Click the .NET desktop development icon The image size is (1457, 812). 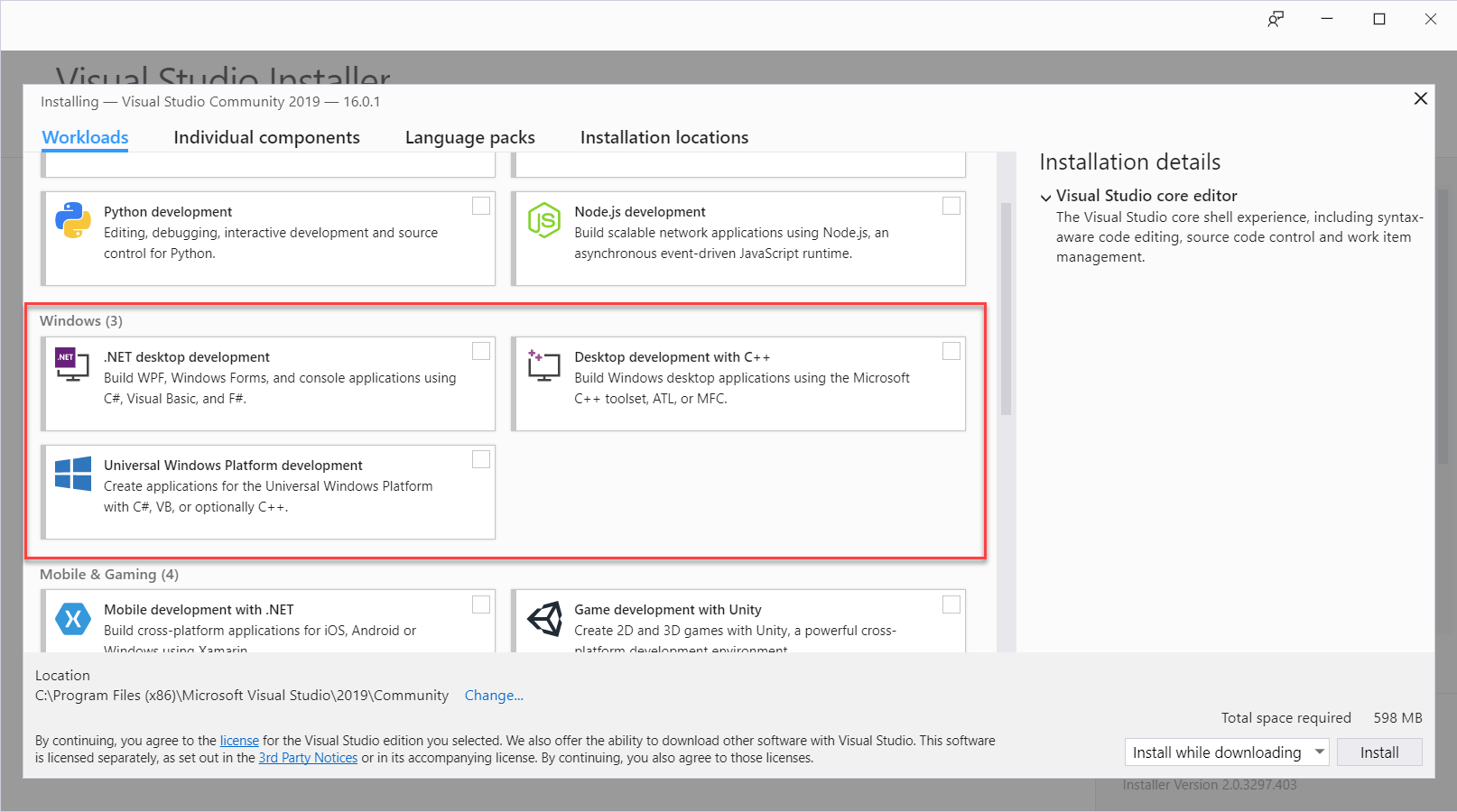click(x=72, y=364)
